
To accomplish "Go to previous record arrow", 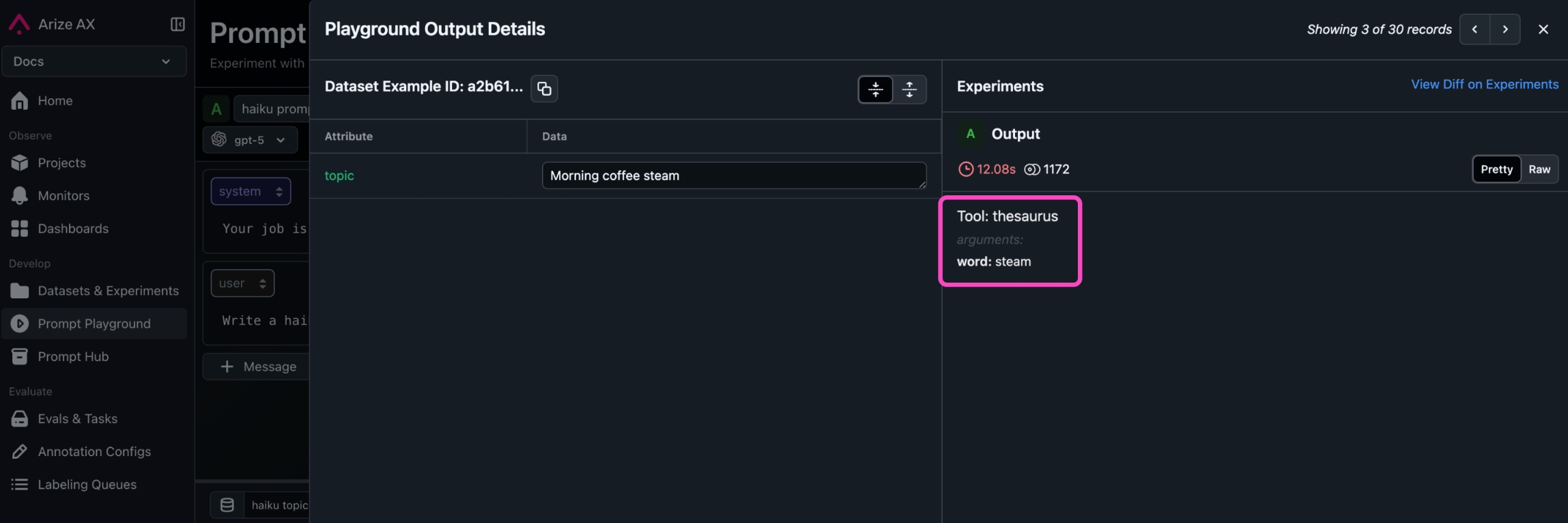I will pyautogui.click(x=1474, y=29).
